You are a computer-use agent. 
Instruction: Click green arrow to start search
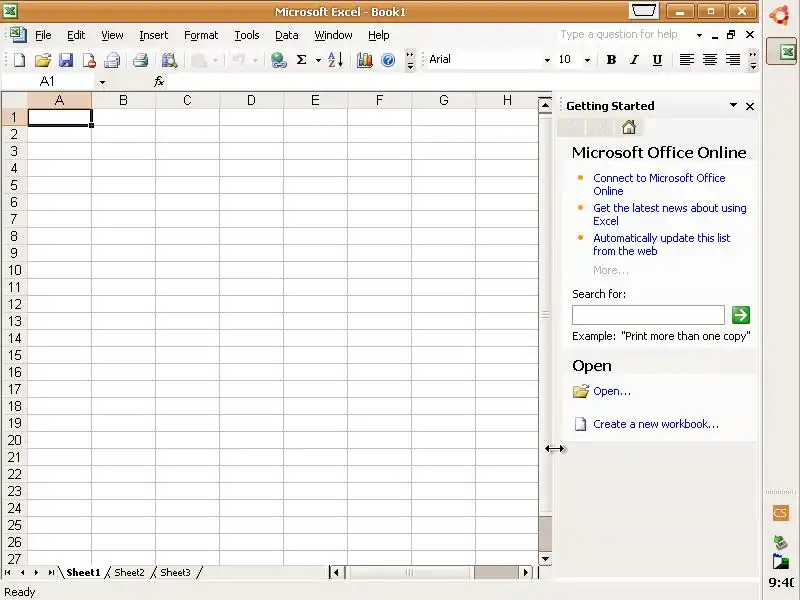coord(740,315)
